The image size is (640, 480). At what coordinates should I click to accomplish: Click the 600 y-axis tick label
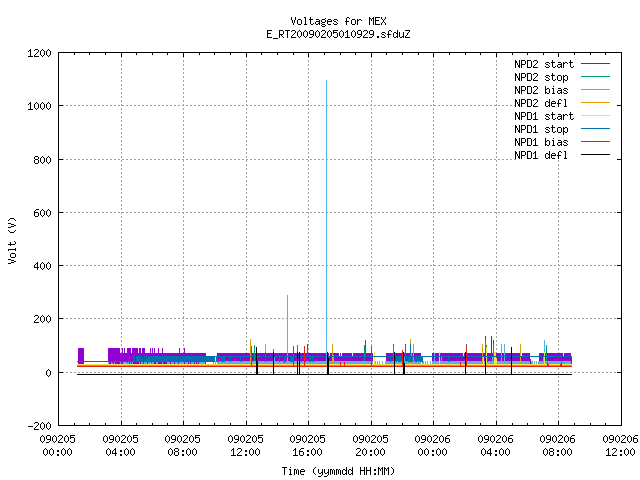[x=42, y=213]
